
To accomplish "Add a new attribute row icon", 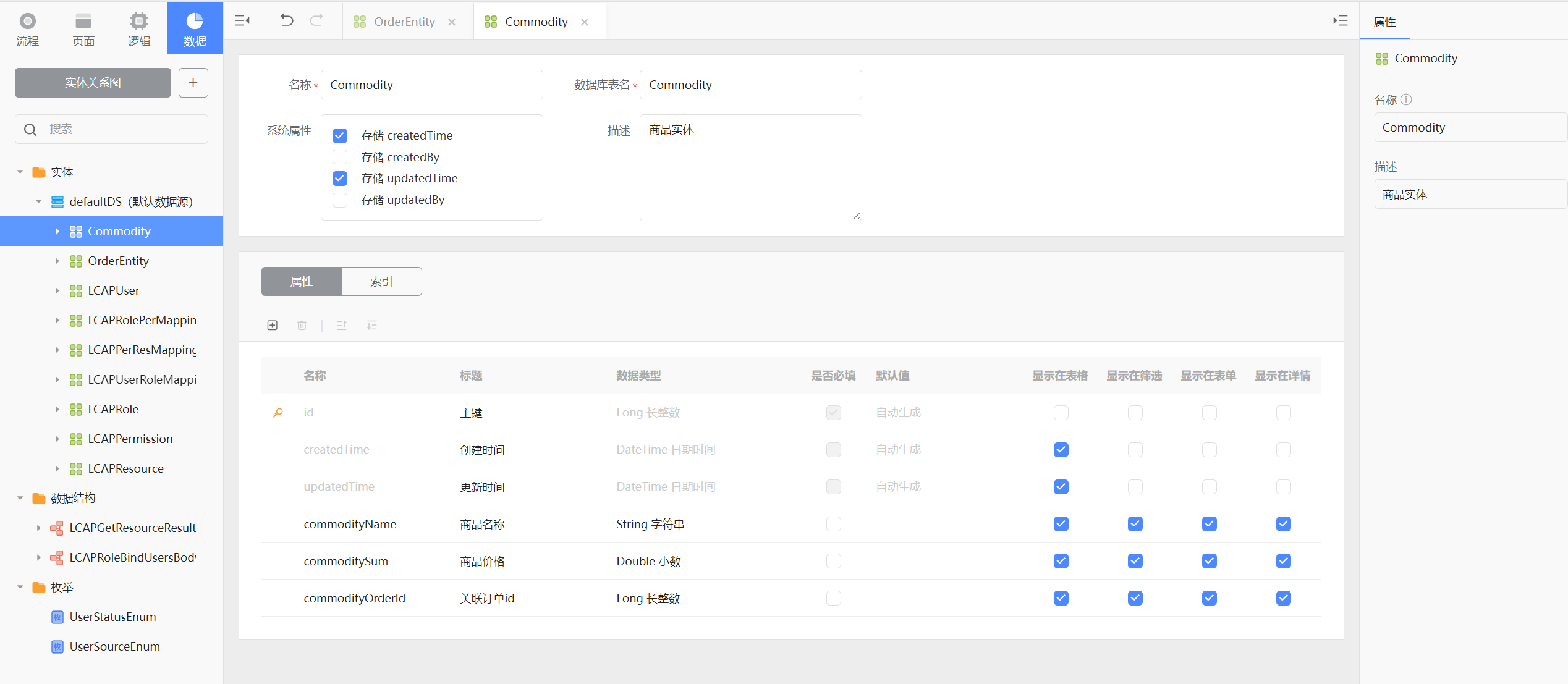I will 273,325.
